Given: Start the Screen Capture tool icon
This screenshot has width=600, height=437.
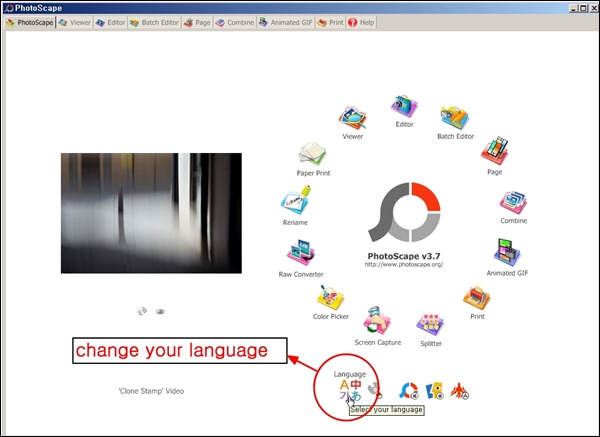Looking at the screenshot, I should [x=377, y=321].
